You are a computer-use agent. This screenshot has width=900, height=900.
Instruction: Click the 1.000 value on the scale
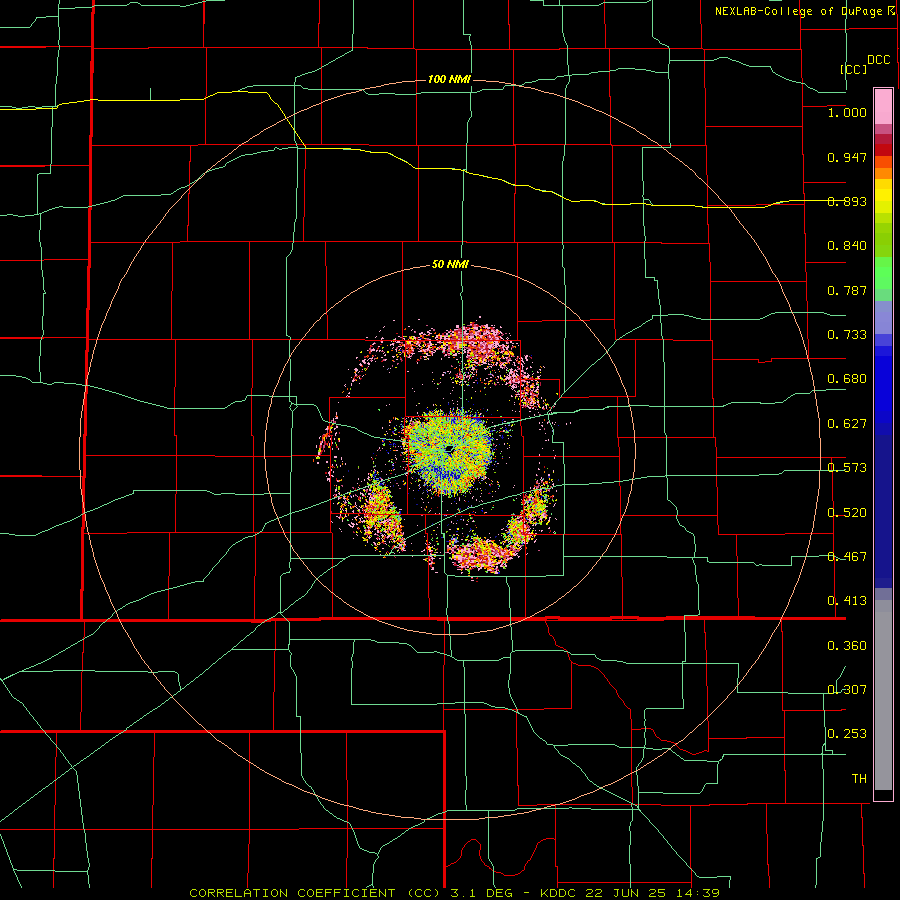(847, 112)
